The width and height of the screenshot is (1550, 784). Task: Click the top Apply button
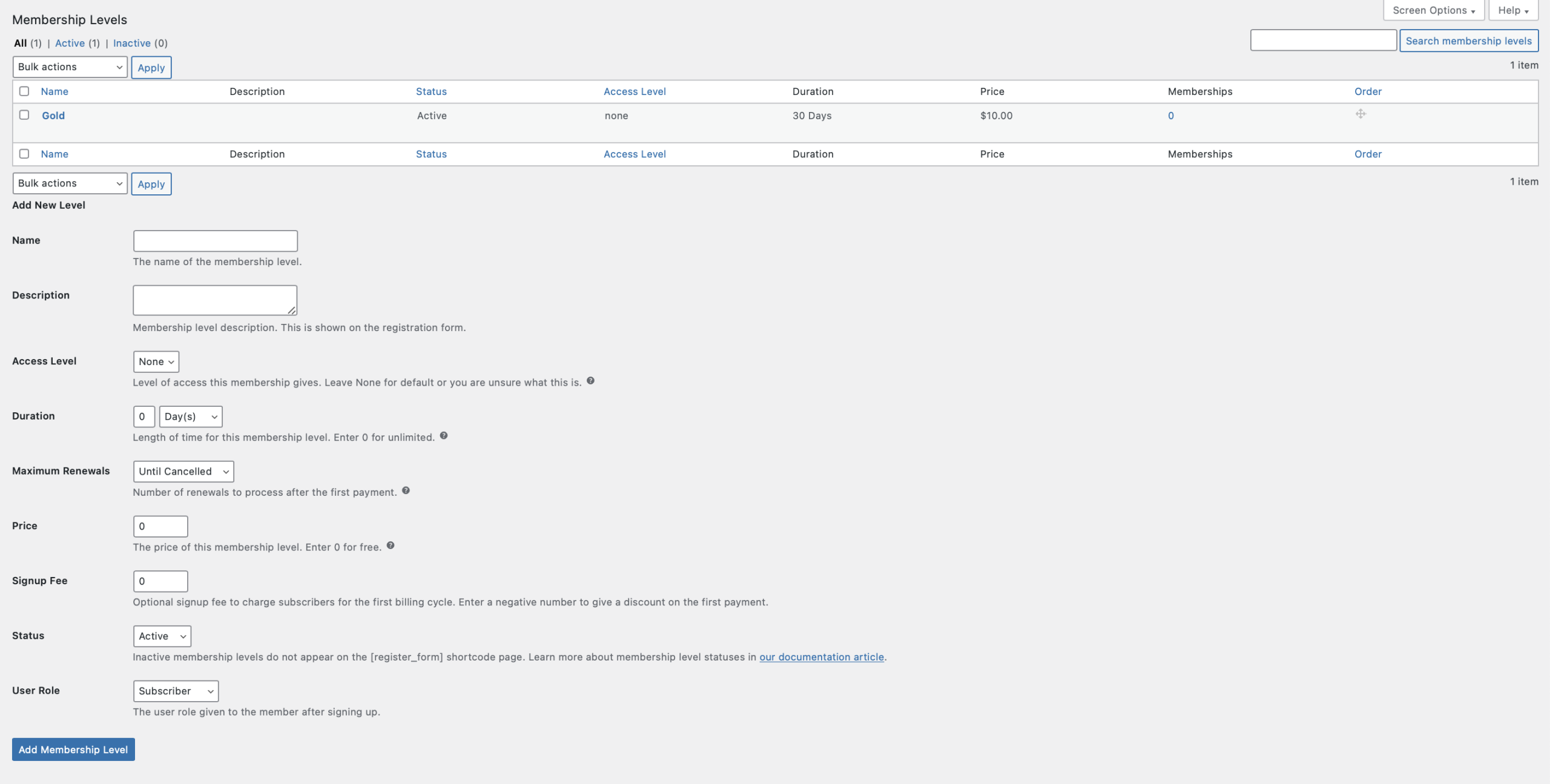pos(151,67)
